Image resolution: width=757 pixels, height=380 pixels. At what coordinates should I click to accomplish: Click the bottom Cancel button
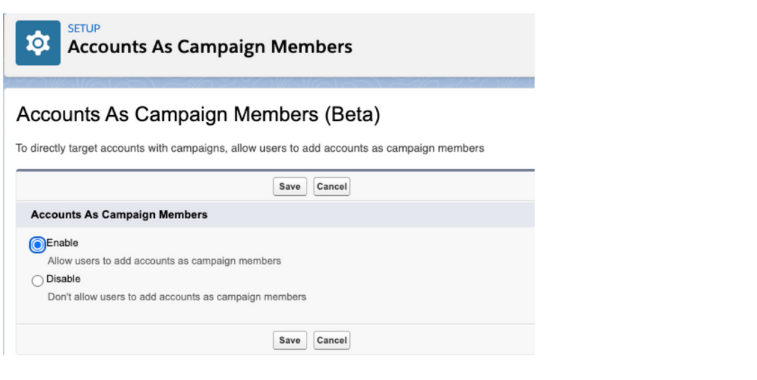coord(332,340)
